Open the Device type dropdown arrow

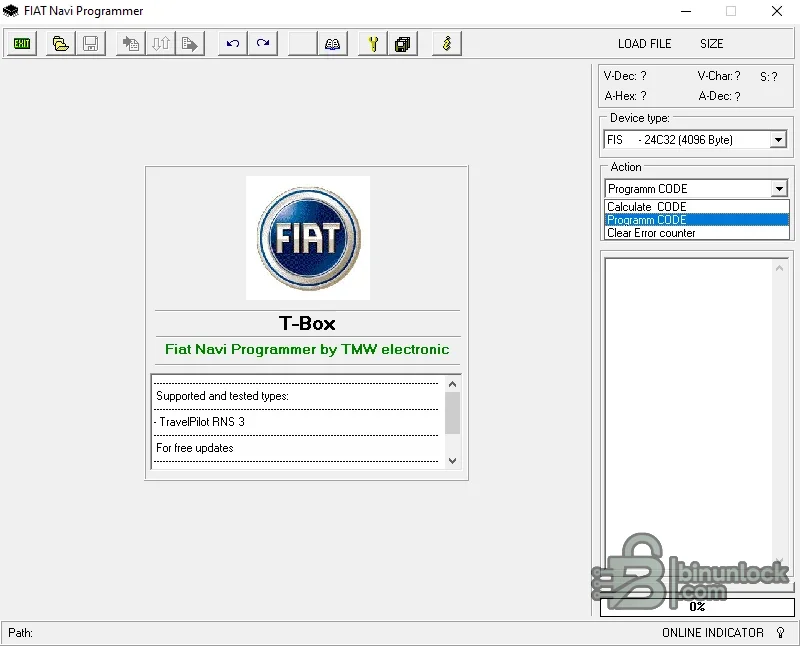point(778,140)
